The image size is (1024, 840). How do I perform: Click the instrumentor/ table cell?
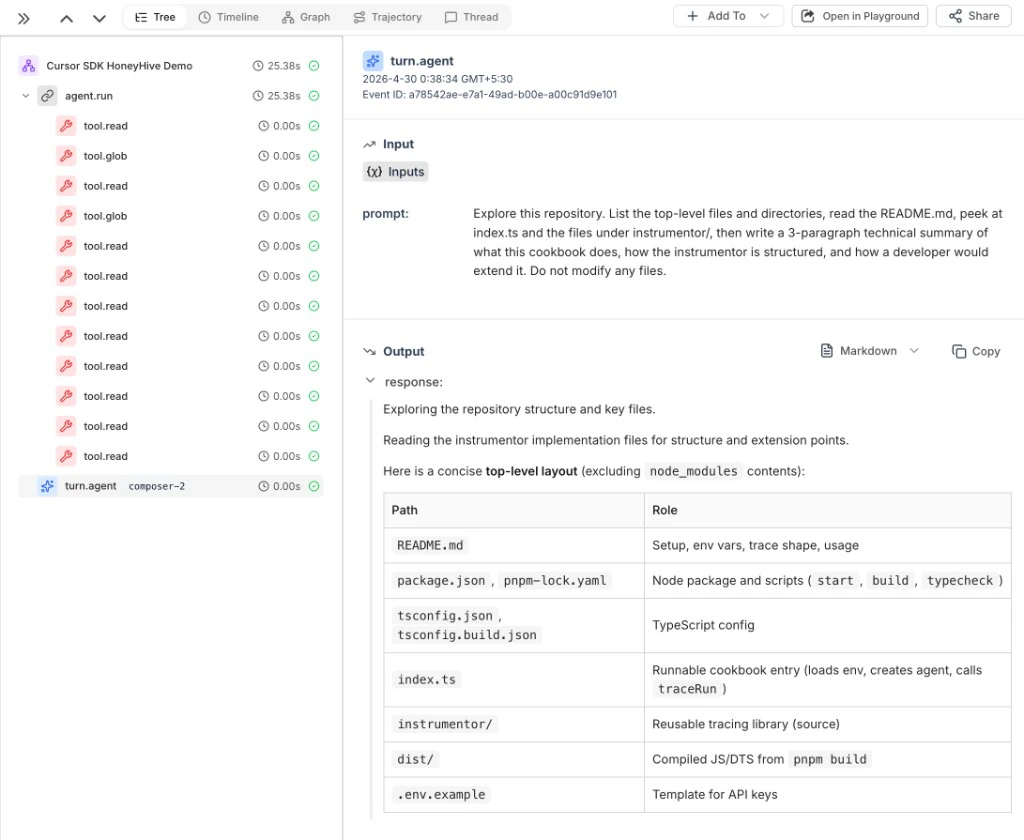click(514, 724)
